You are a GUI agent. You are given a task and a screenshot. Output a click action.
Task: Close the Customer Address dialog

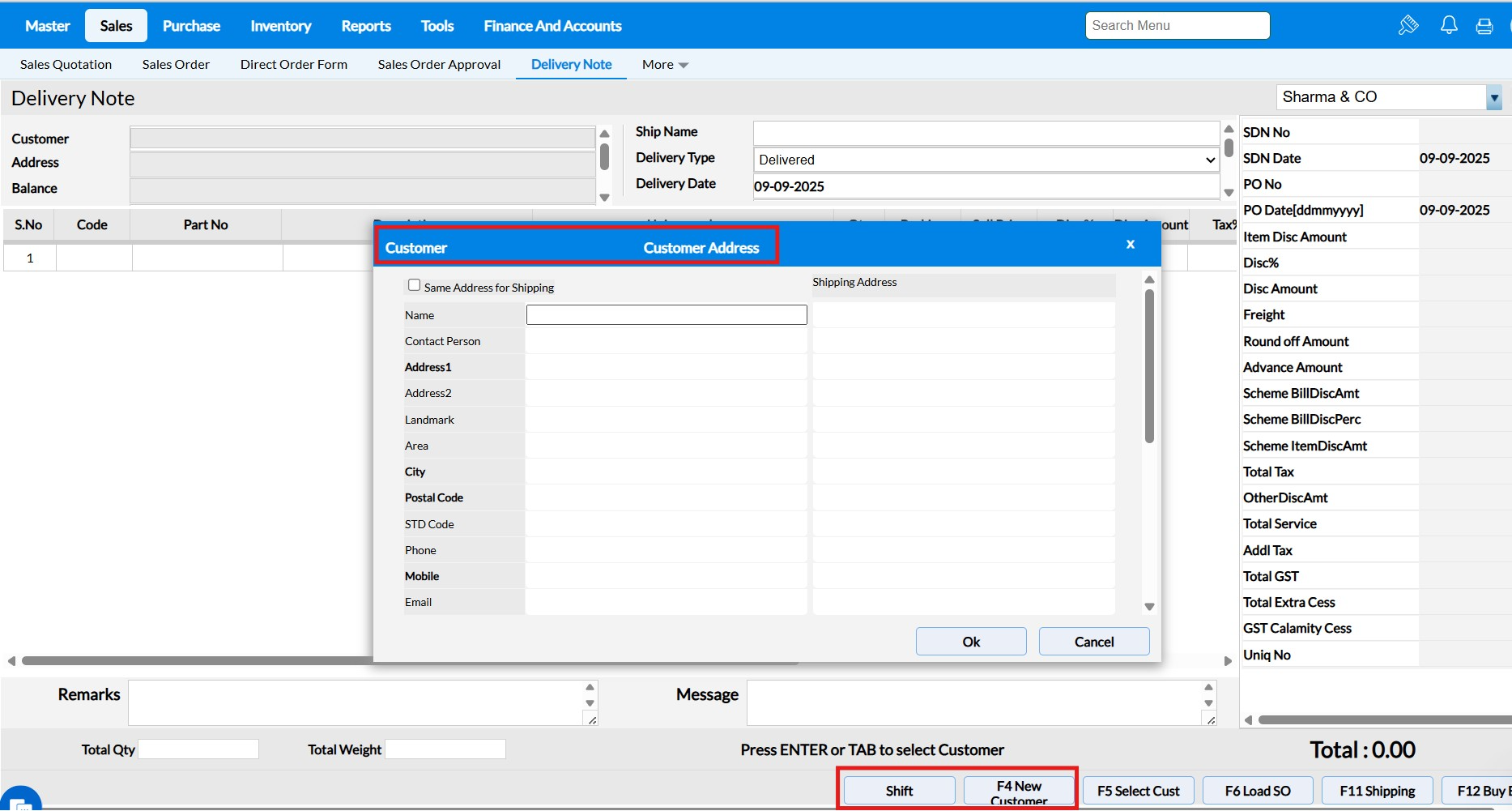pyautogui.click(x=1130, y=244)
